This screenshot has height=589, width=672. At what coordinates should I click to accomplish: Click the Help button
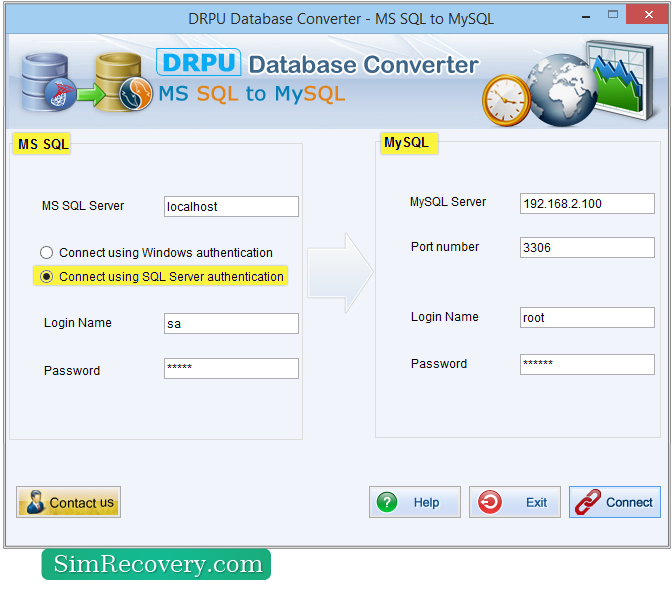point(415,502)
